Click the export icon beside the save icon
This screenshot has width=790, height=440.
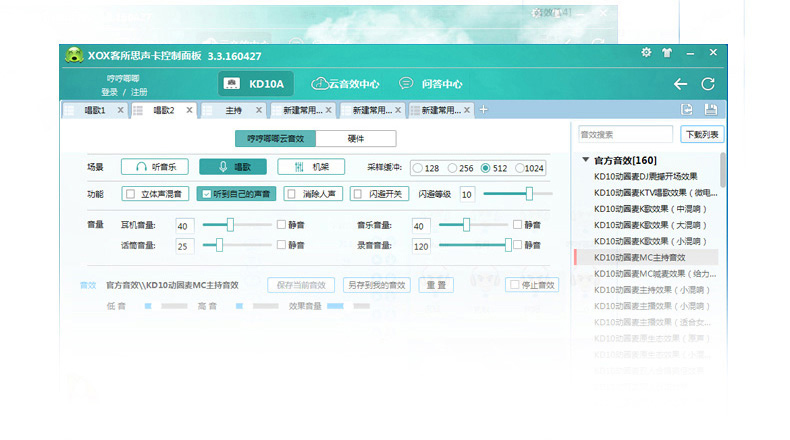click(x=687, y=109)
